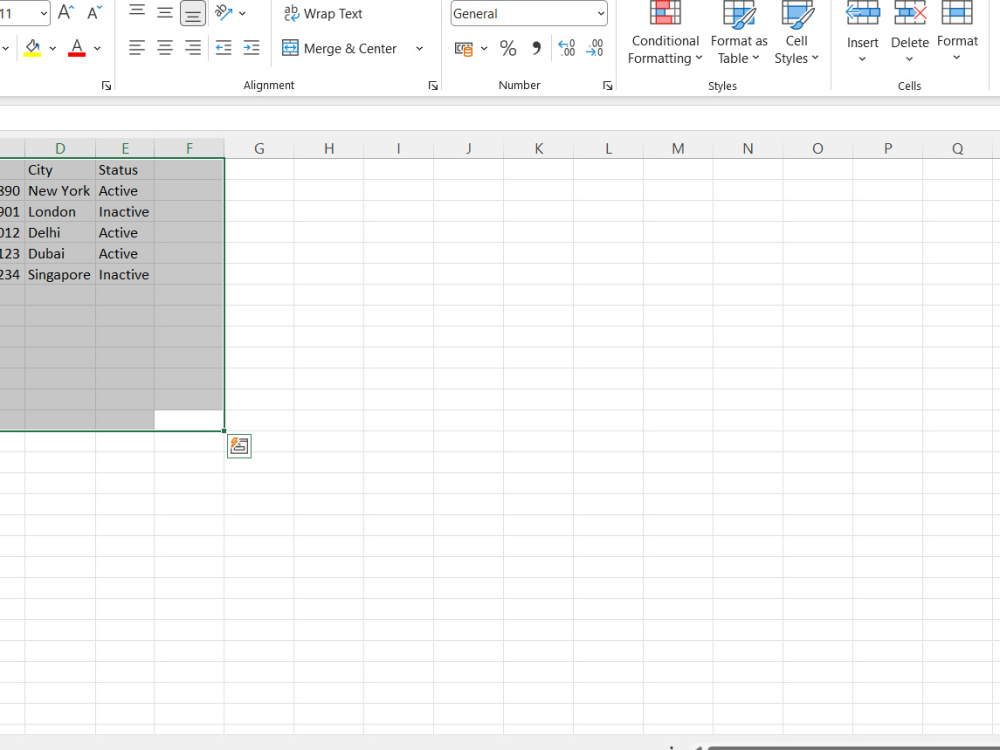Image resolution: width=1000 pixels, height=750 pixels.
Task: Click the Delete cells button
Action: (x=910, y=33)
